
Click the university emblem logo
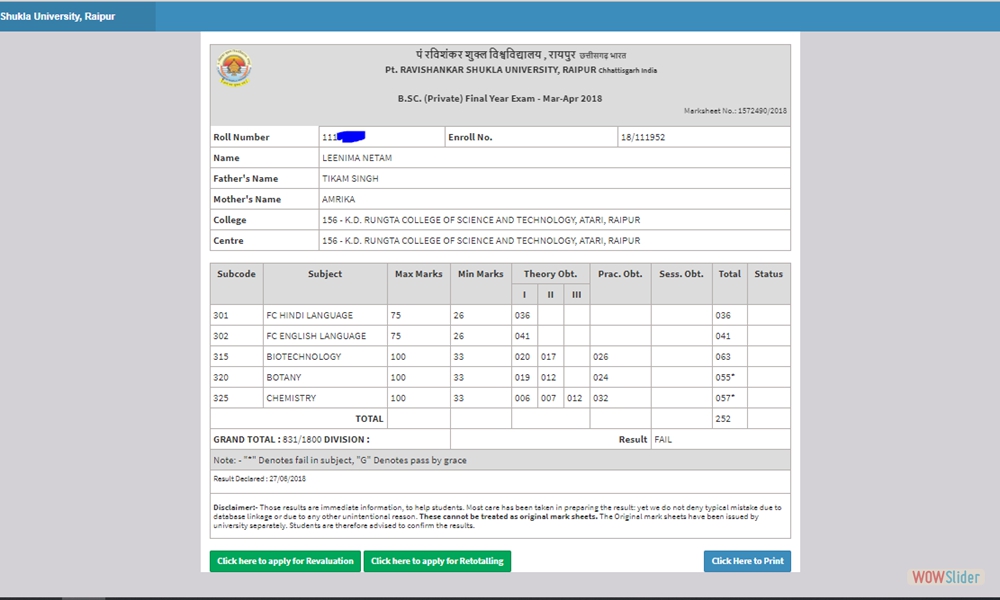click(x=234, y=67)
